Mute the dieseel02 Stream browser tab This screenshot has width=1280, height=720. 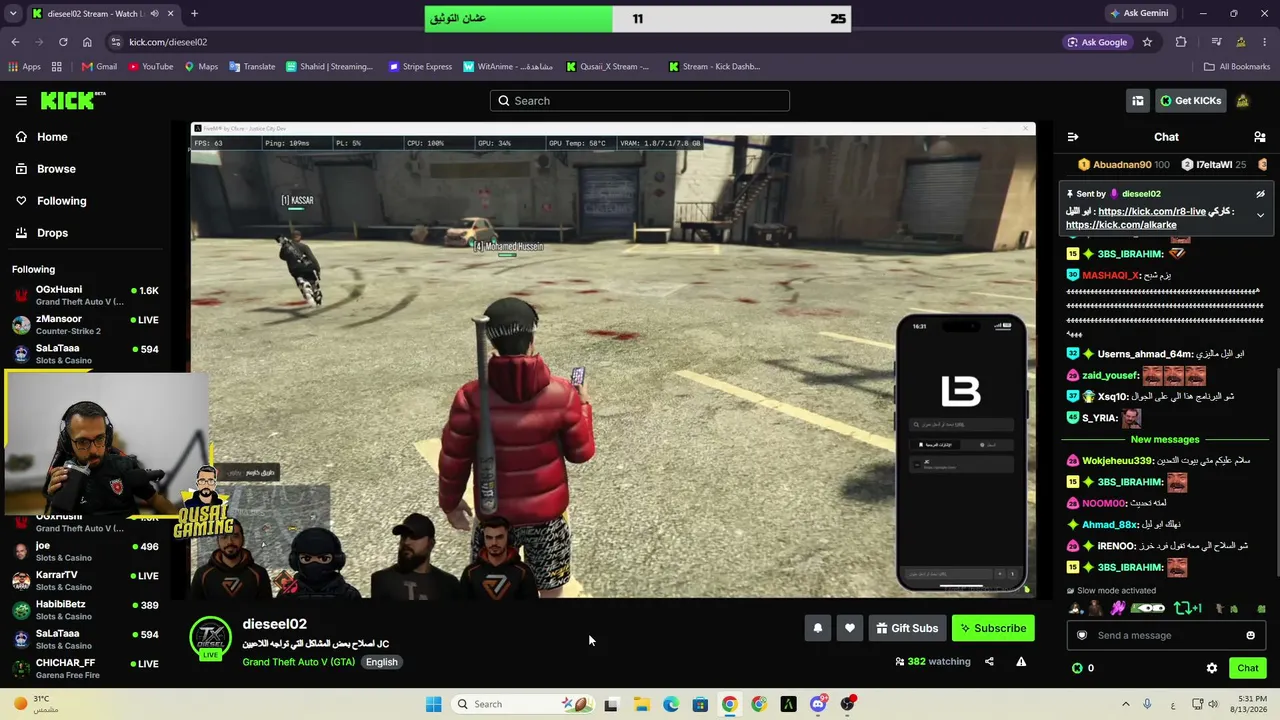(x=155, y=13)
